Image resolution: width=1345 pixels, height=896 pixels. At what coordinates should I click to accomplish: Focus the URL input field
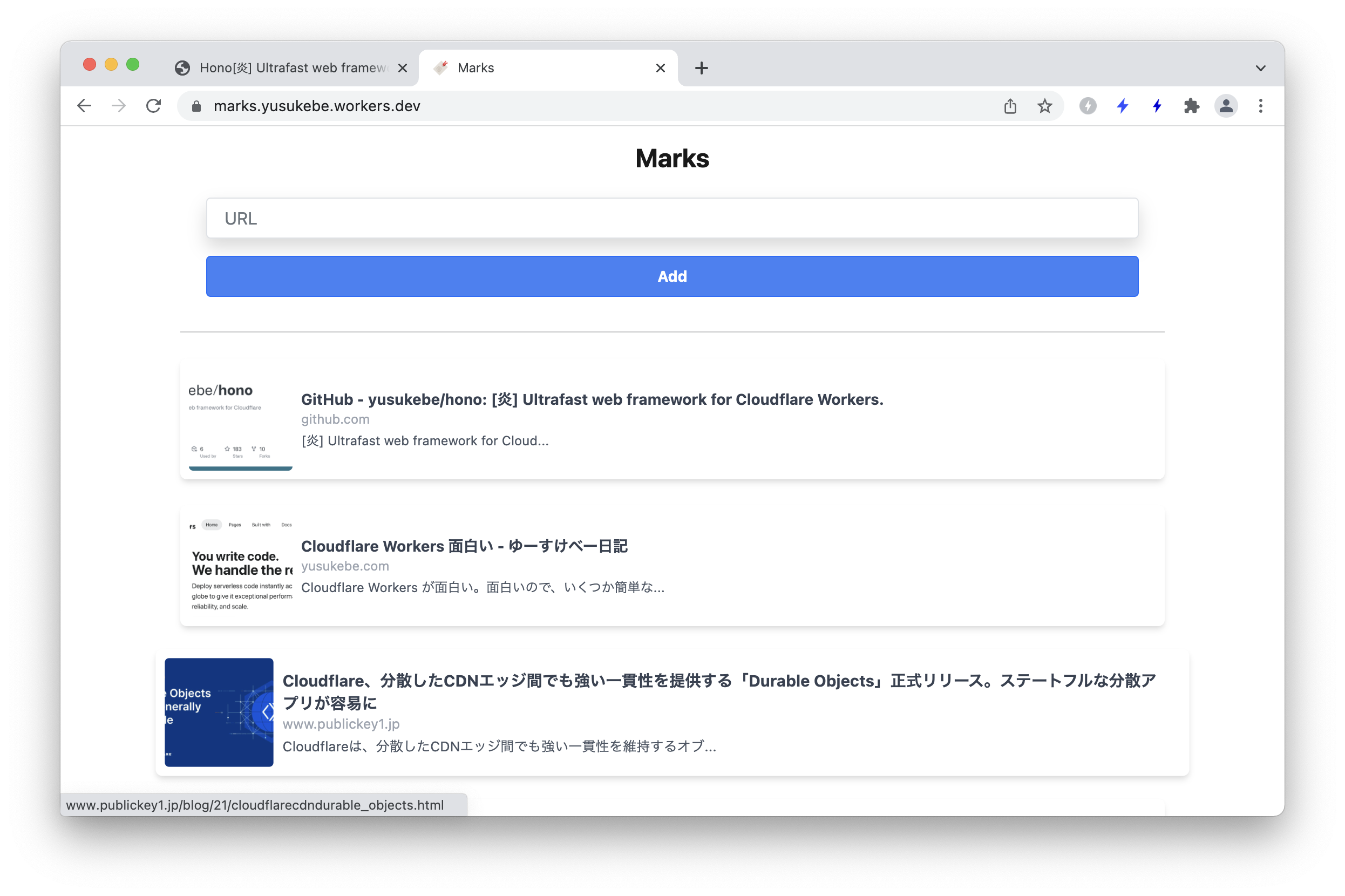[x=672, y=218]
